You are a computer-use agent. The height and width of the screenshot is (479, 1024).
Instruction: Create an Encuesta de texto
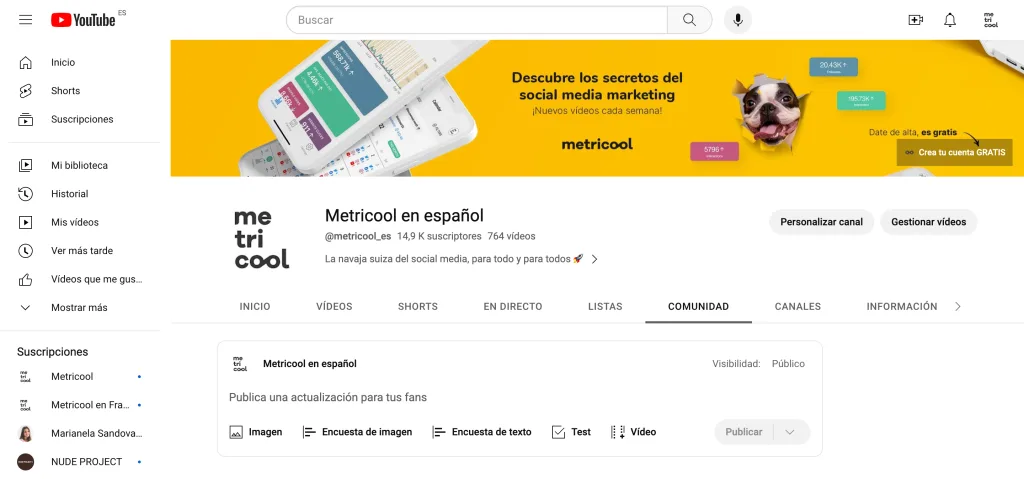(x=482, y=432)
